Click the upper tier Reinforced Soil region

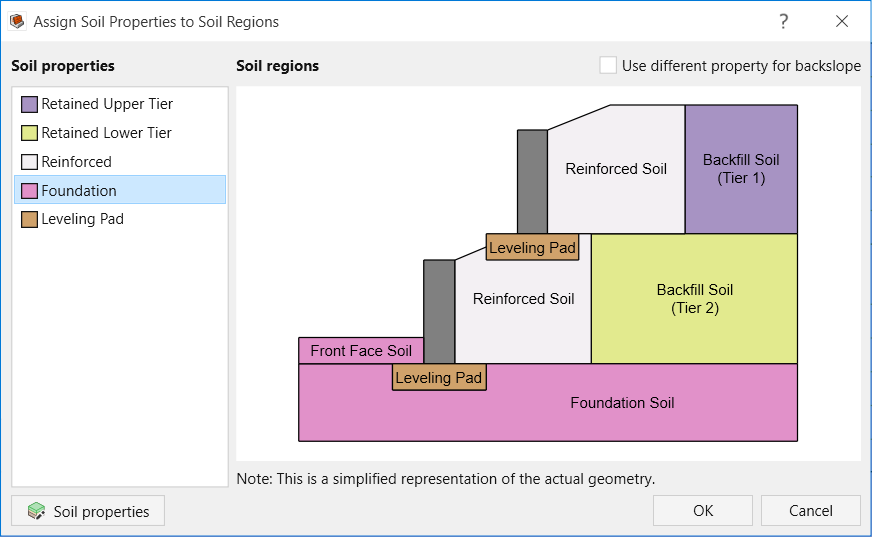point(616,169)
